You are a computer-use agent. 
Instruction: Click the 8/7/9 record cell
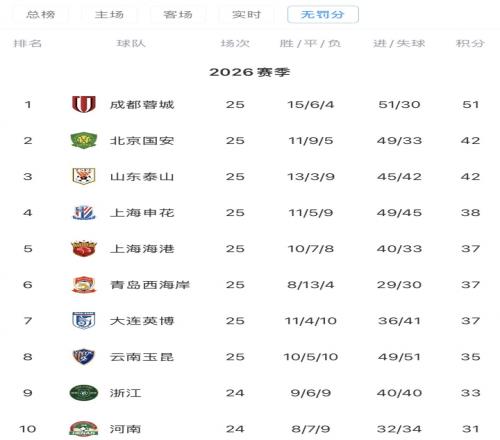click(x=311, y=429)
